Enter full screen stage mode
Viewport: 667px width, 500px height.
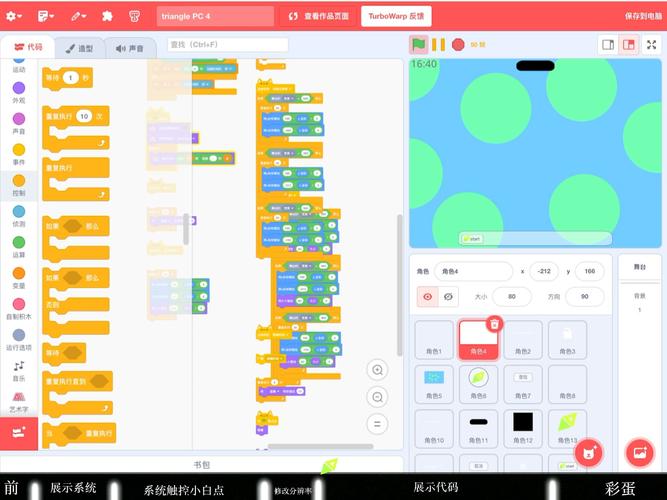point(651,45)
